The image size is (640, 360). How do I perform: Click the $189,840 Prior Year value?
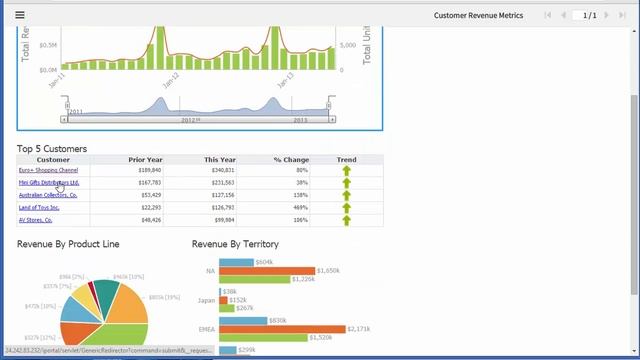tap(150, 170)
